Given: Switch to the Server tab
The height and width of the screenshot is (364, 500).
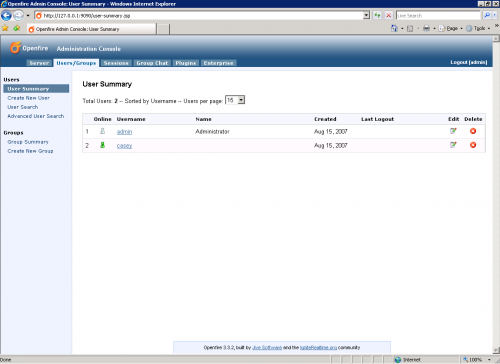Looking at the screenshot, I should [39, 63].
